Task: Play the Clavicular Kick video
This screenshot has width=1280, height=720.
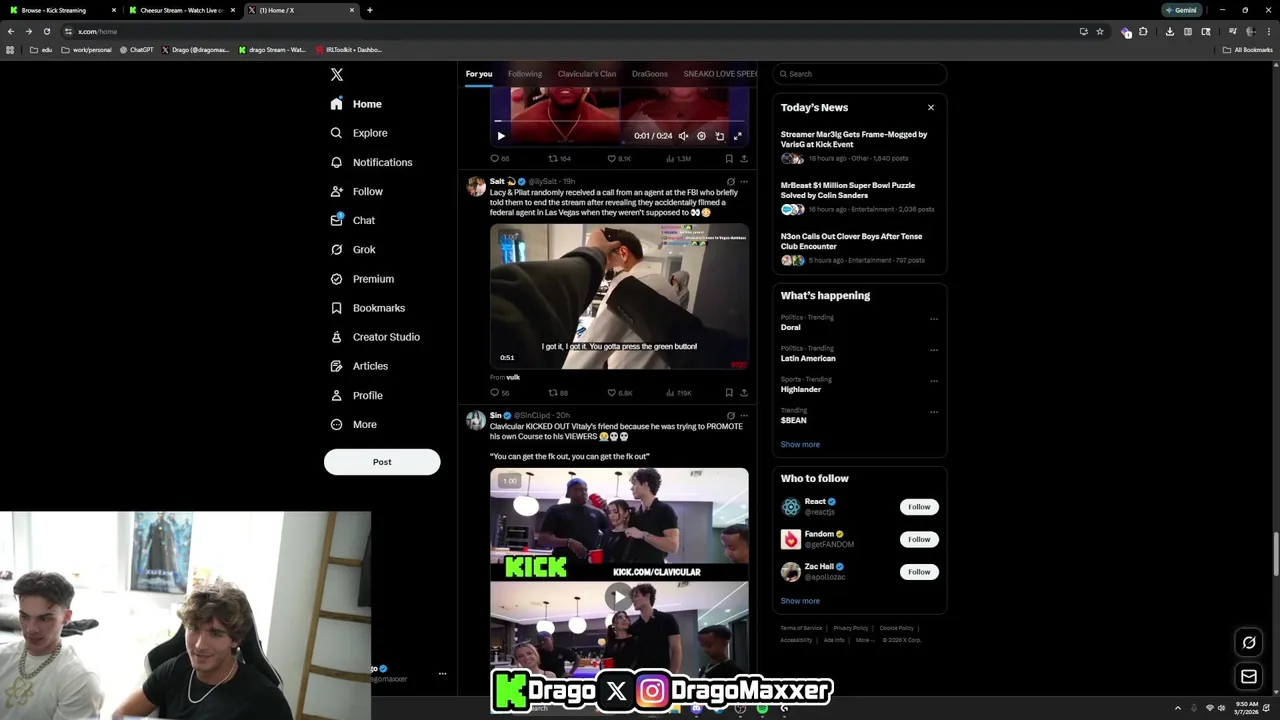Action: [619, 597]
